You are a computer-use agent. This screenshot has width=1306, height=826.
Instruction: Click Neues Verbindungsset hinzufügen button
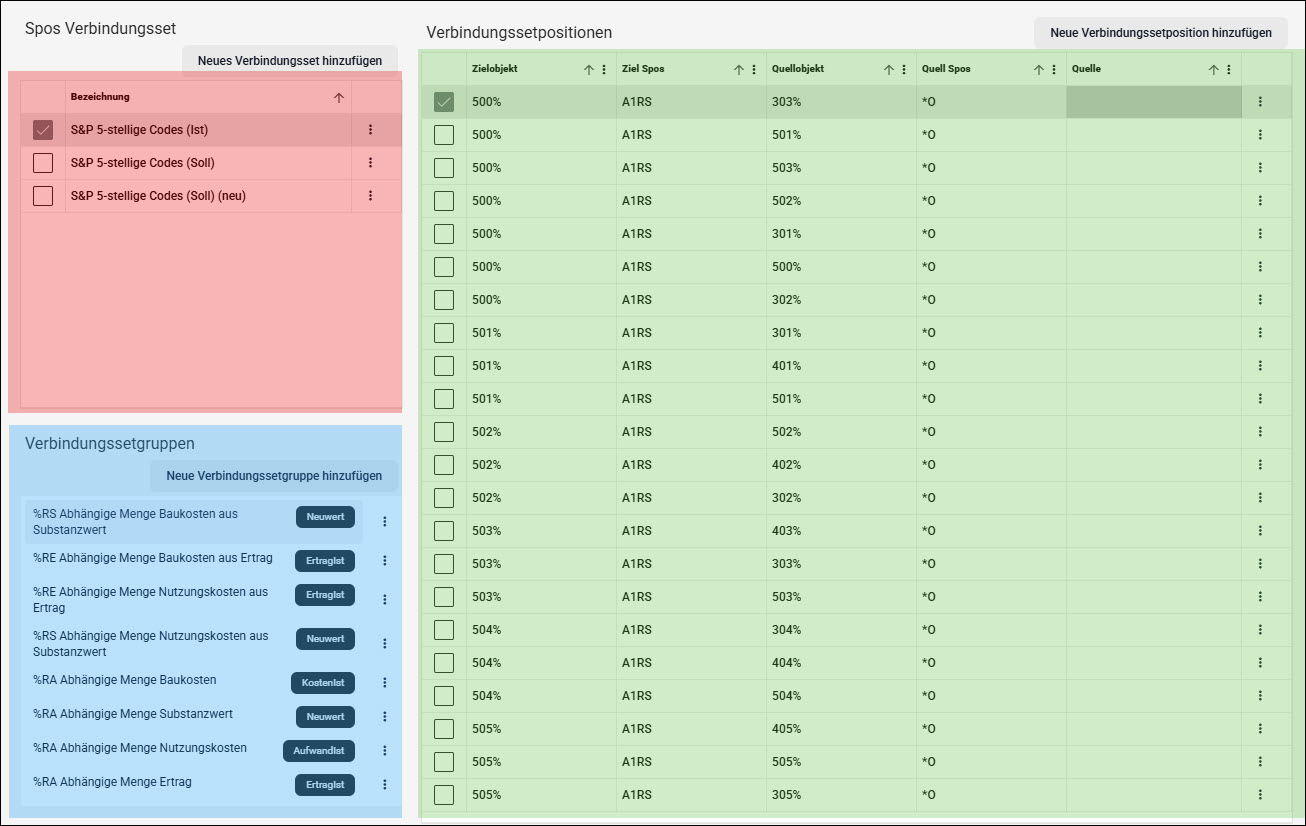tap(290, 60)
